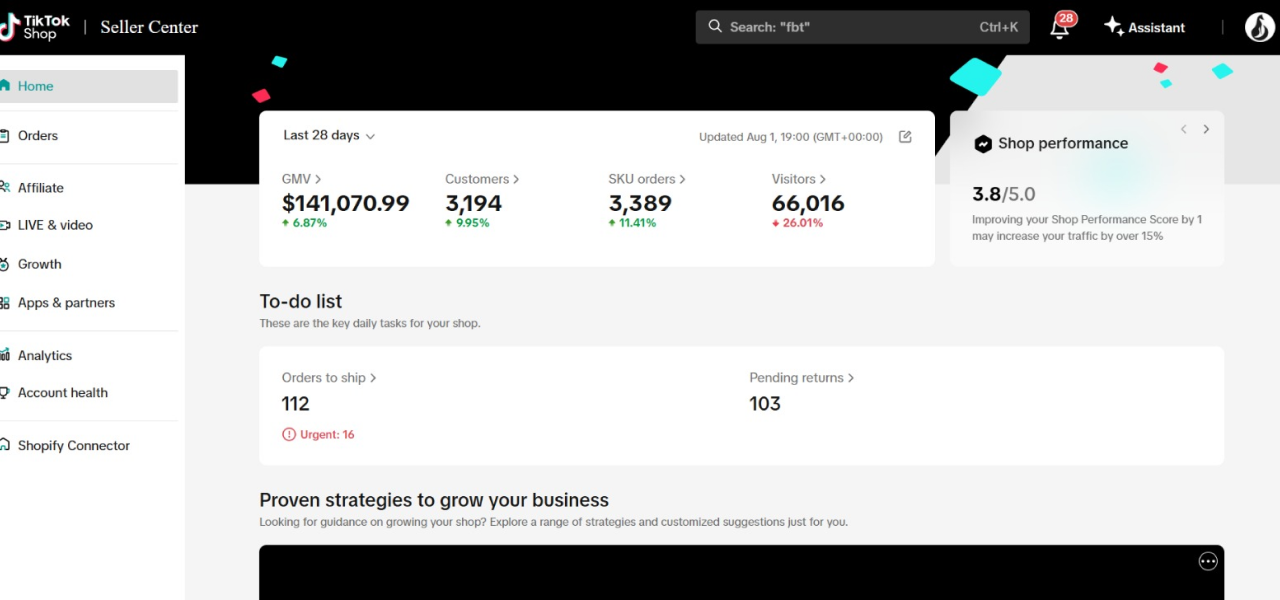1280x600 pixels.
Task: Open the notification bell with 28 alerts
Action: [1059, 27]
